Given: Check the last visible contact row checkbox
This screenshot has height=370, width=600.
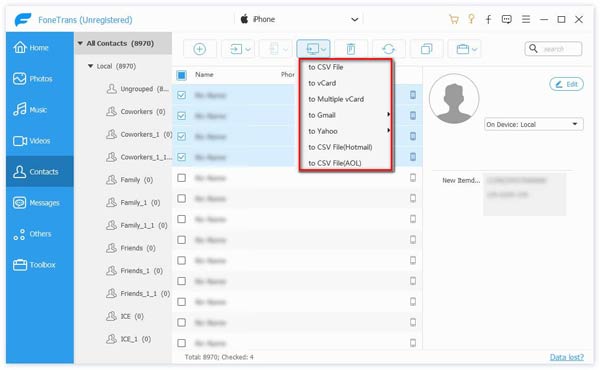Looking at the screenshot, I should [181, 343].
